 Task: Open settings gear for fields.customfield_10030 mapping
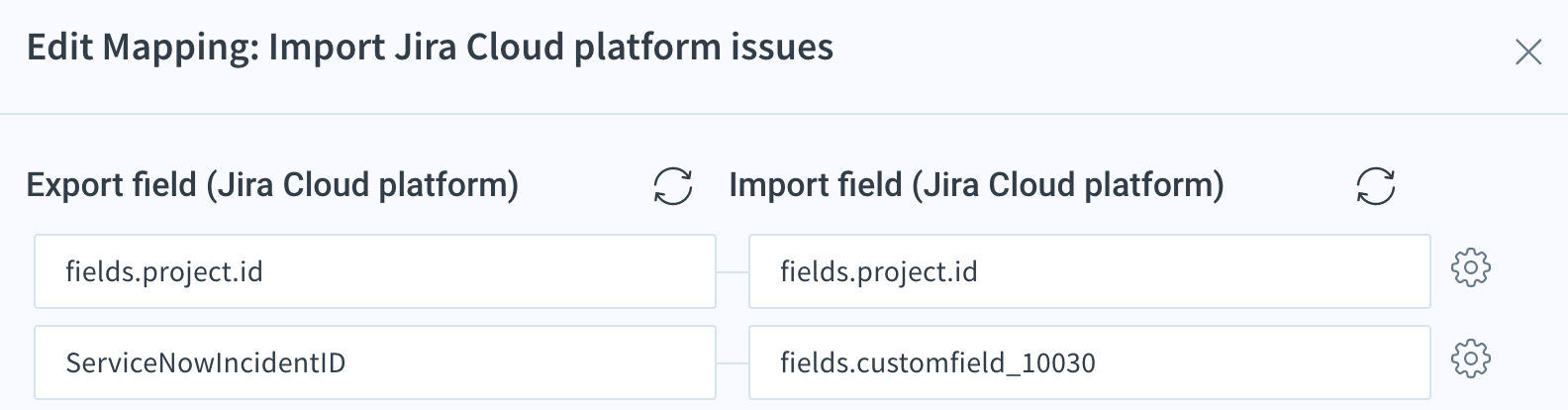1471,359
